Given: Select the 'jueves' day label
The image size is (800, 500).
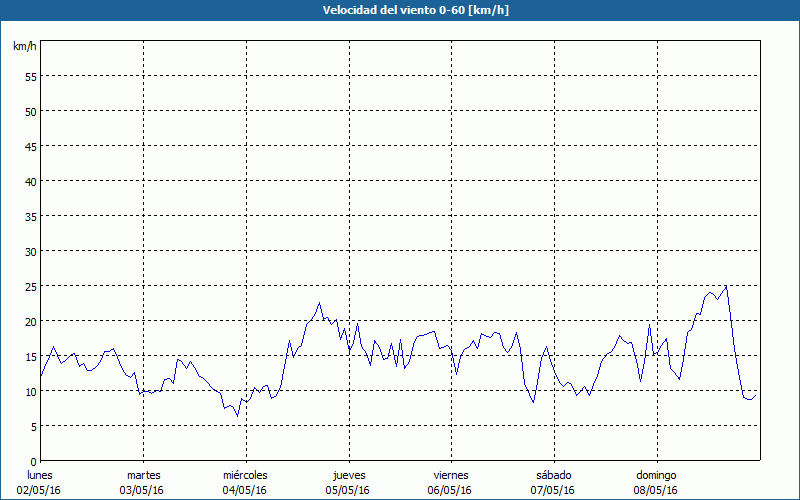Looking at the screenshot, I should [349, 475].
